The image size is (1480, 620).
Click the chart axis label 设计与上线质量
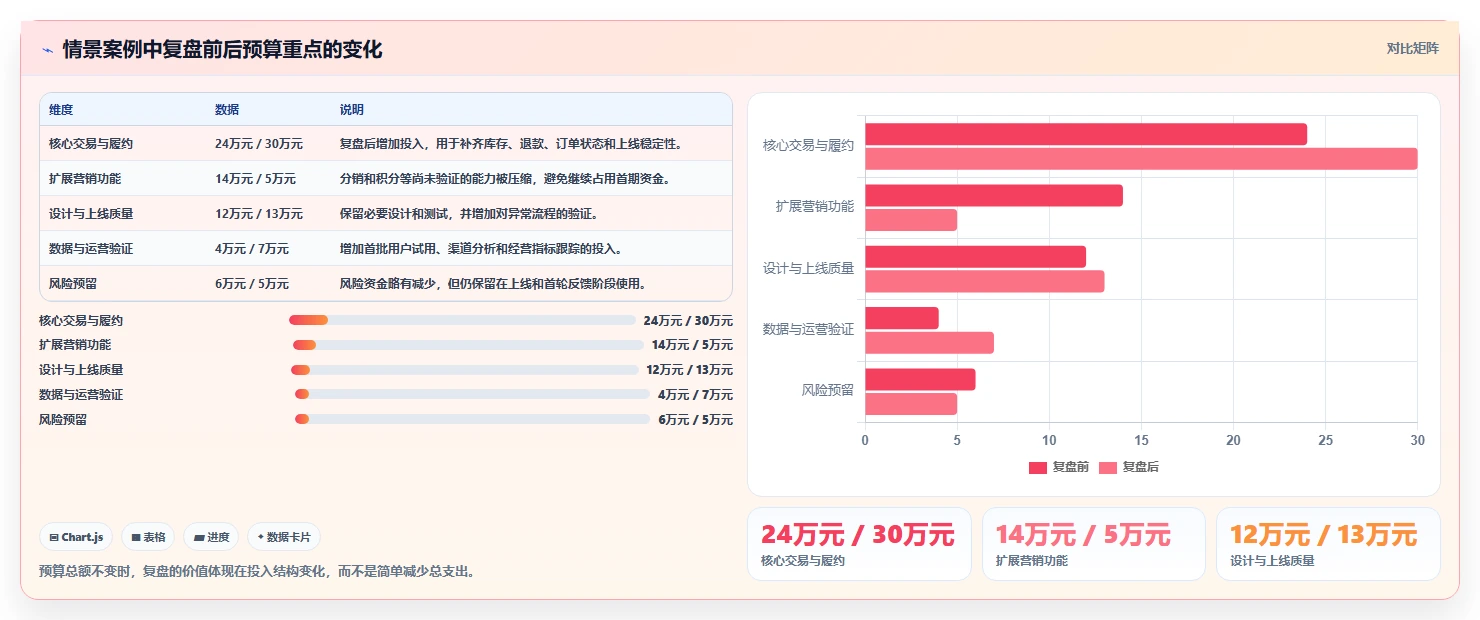[x=808, y=268]
